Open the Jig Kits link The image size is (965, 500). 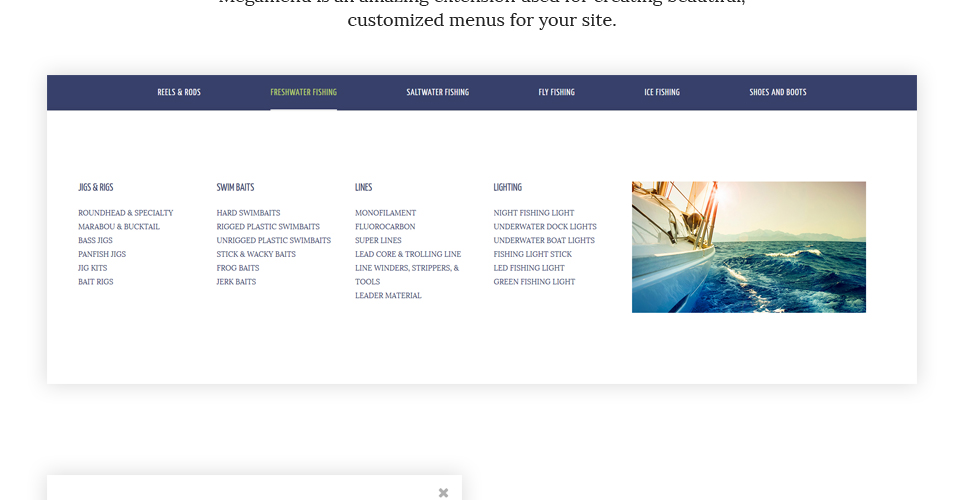[92, 268]
